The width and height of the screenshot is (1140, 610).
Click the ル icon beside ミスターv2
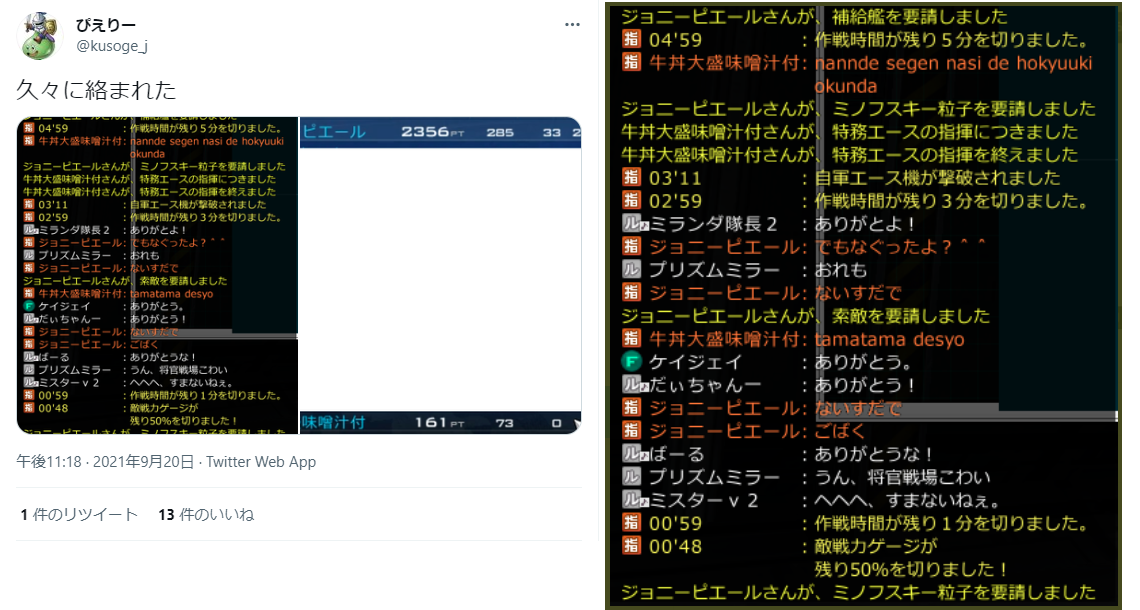click(x=632, y=500)
